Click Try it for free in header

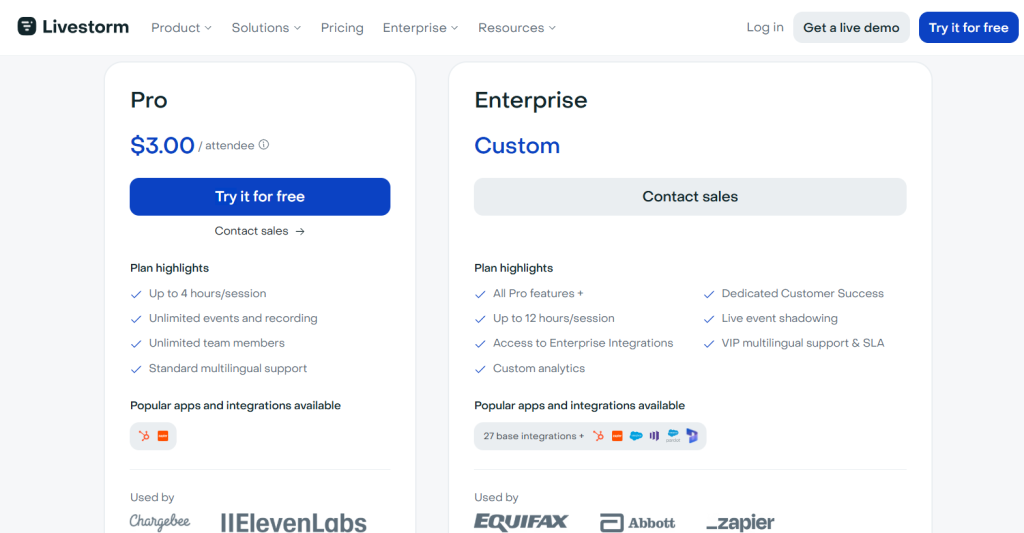(x=968, y=27)
